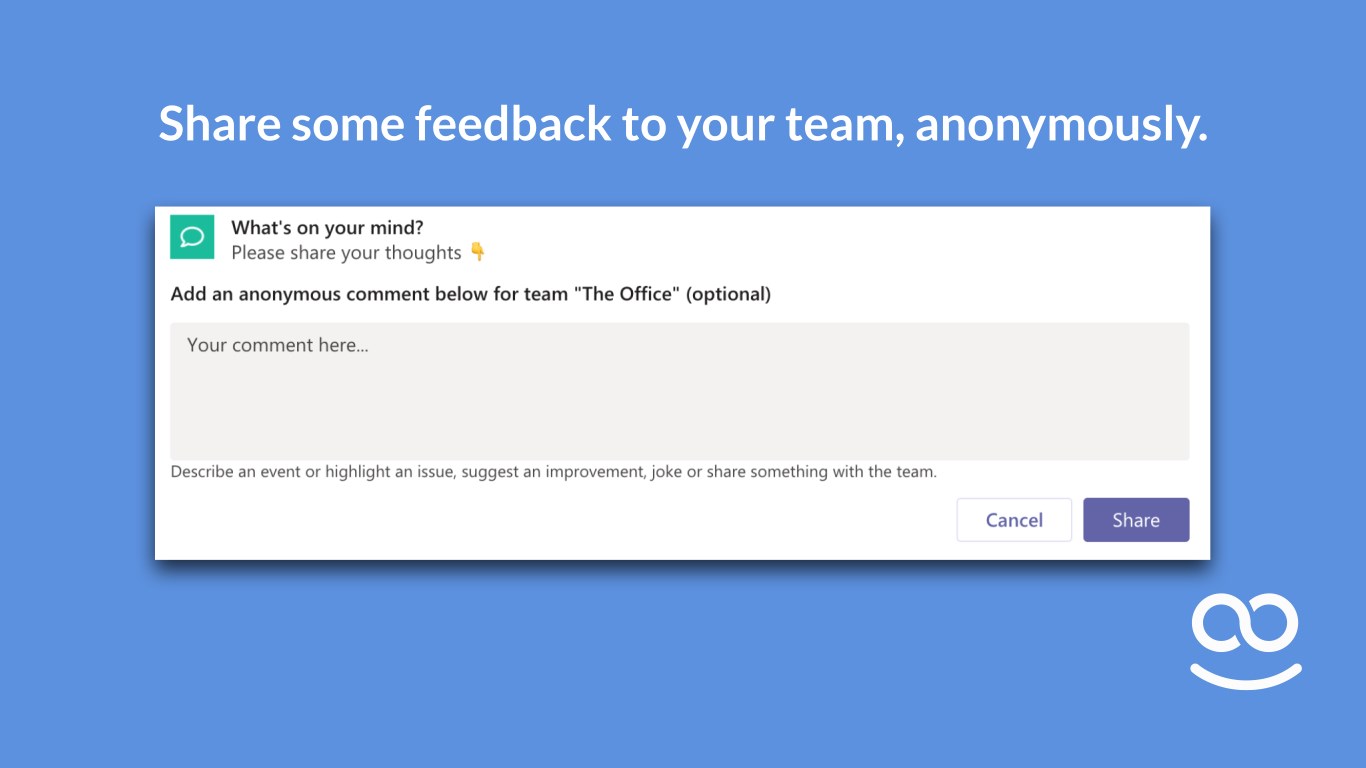Click the "What's on your mind?" title
The width and height of the screenshot is (1366, 768).
coord(327,228)
